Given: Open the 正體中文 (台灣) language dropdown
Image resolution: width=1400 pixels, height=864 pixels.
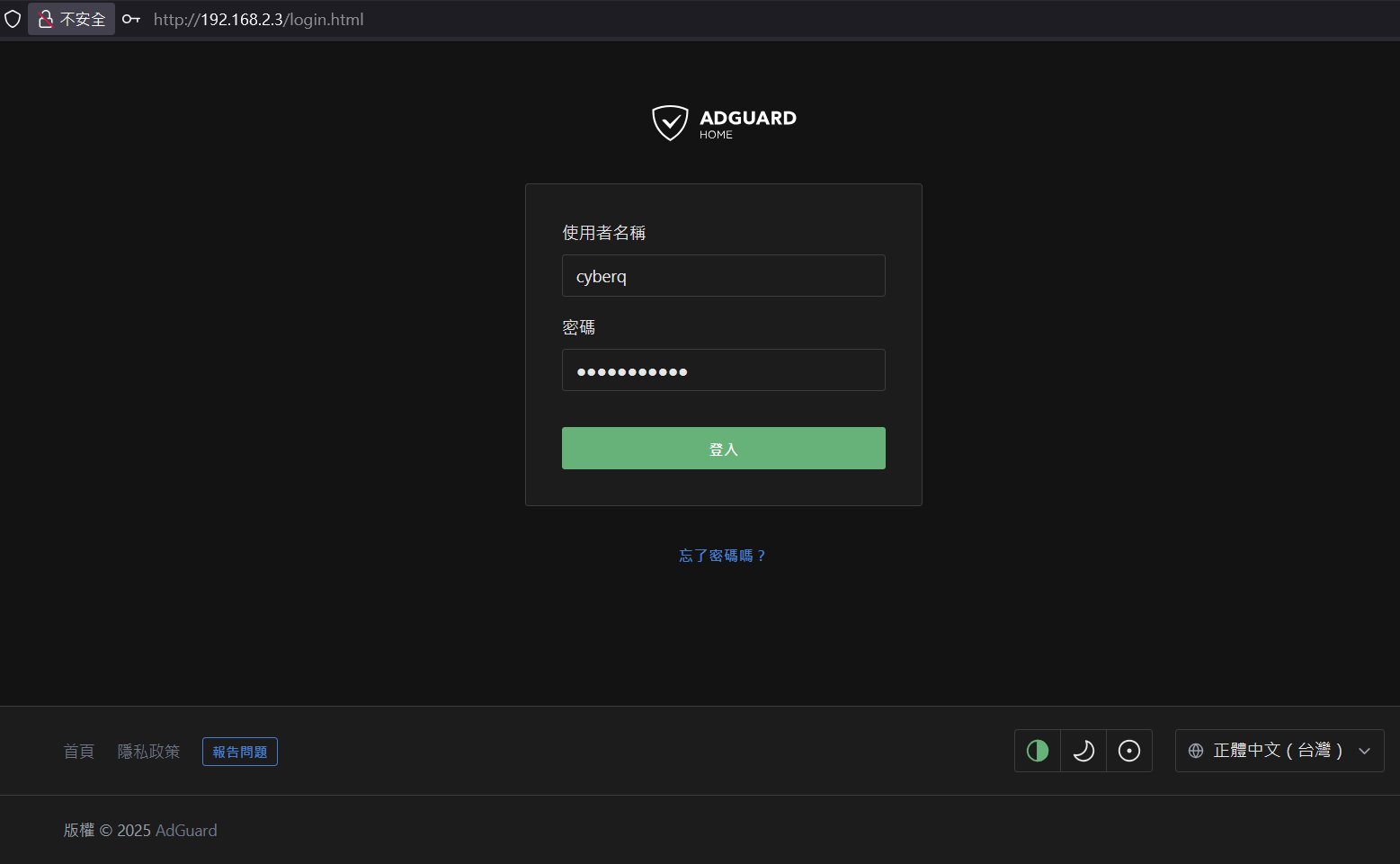Looking at the screenshot, I should click(x=1280, y=751).
